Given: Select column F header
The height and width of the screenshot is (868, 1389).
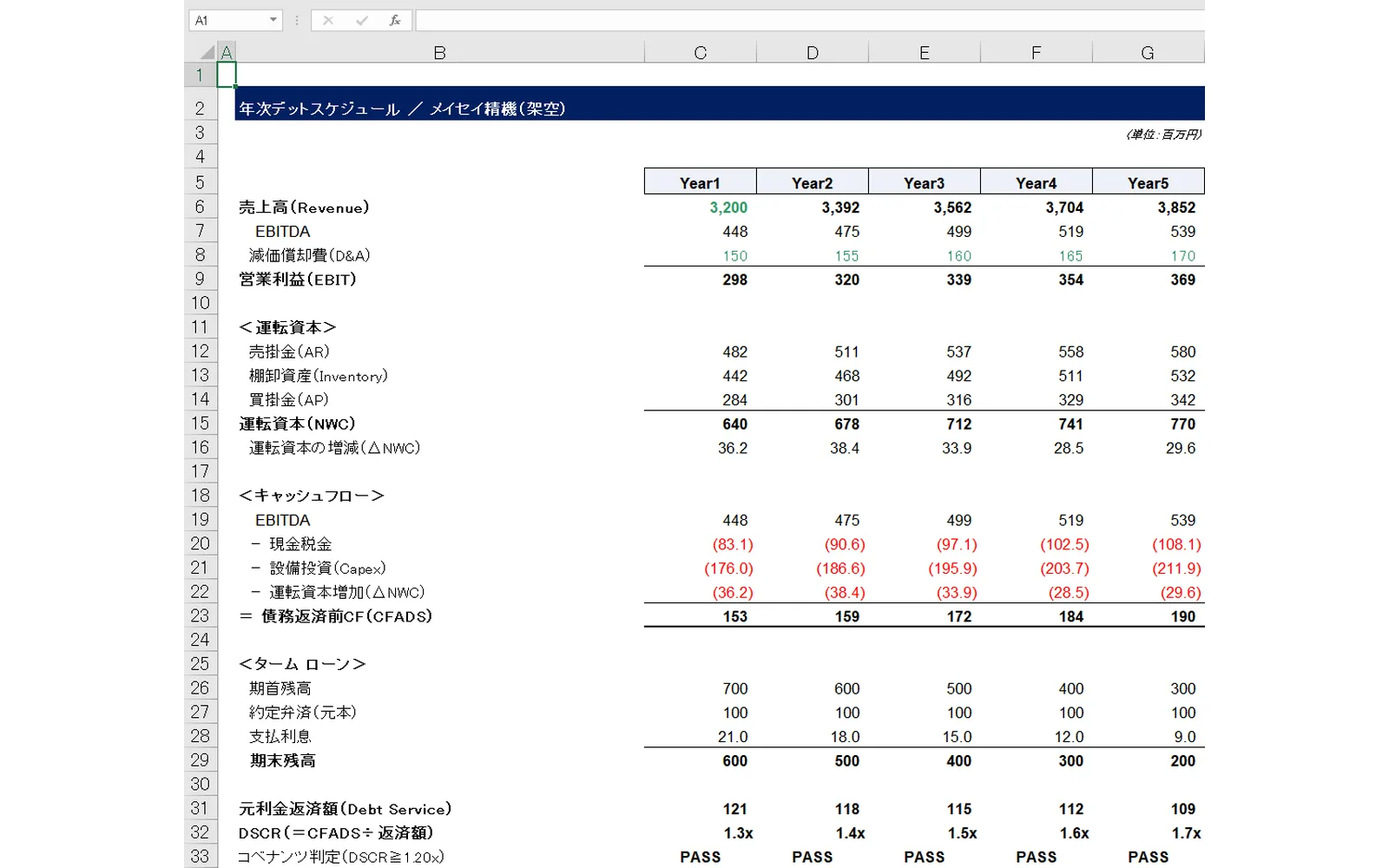Looking at the screenshot, I should coord(1037,52).
